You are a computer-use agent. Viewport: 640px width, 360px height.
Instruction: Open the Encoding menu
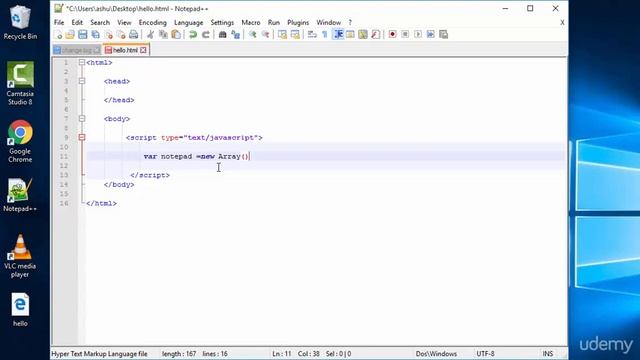pyautogui.click(x=153, y=22)
